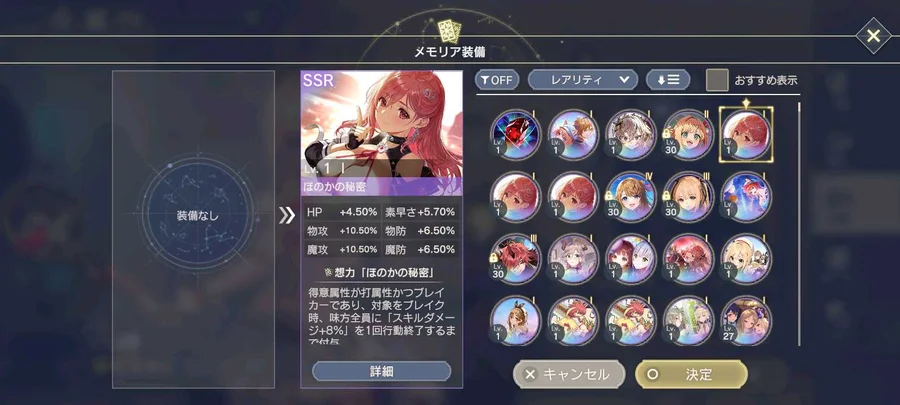Select the locked green-eyed Lv. 30 memoria, rank II
Image resolution: width=900 pixels, height=405 pixels.
coord(688,135)
